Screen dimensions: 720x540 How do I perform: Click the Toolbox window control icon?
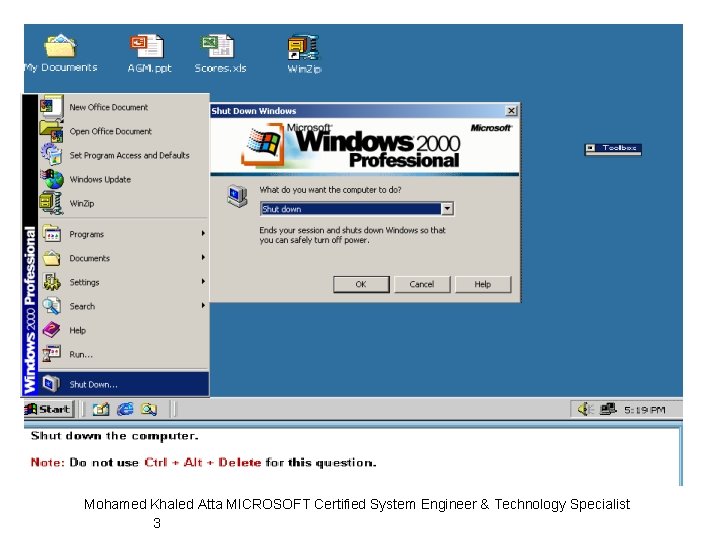[x=591, y=148]
